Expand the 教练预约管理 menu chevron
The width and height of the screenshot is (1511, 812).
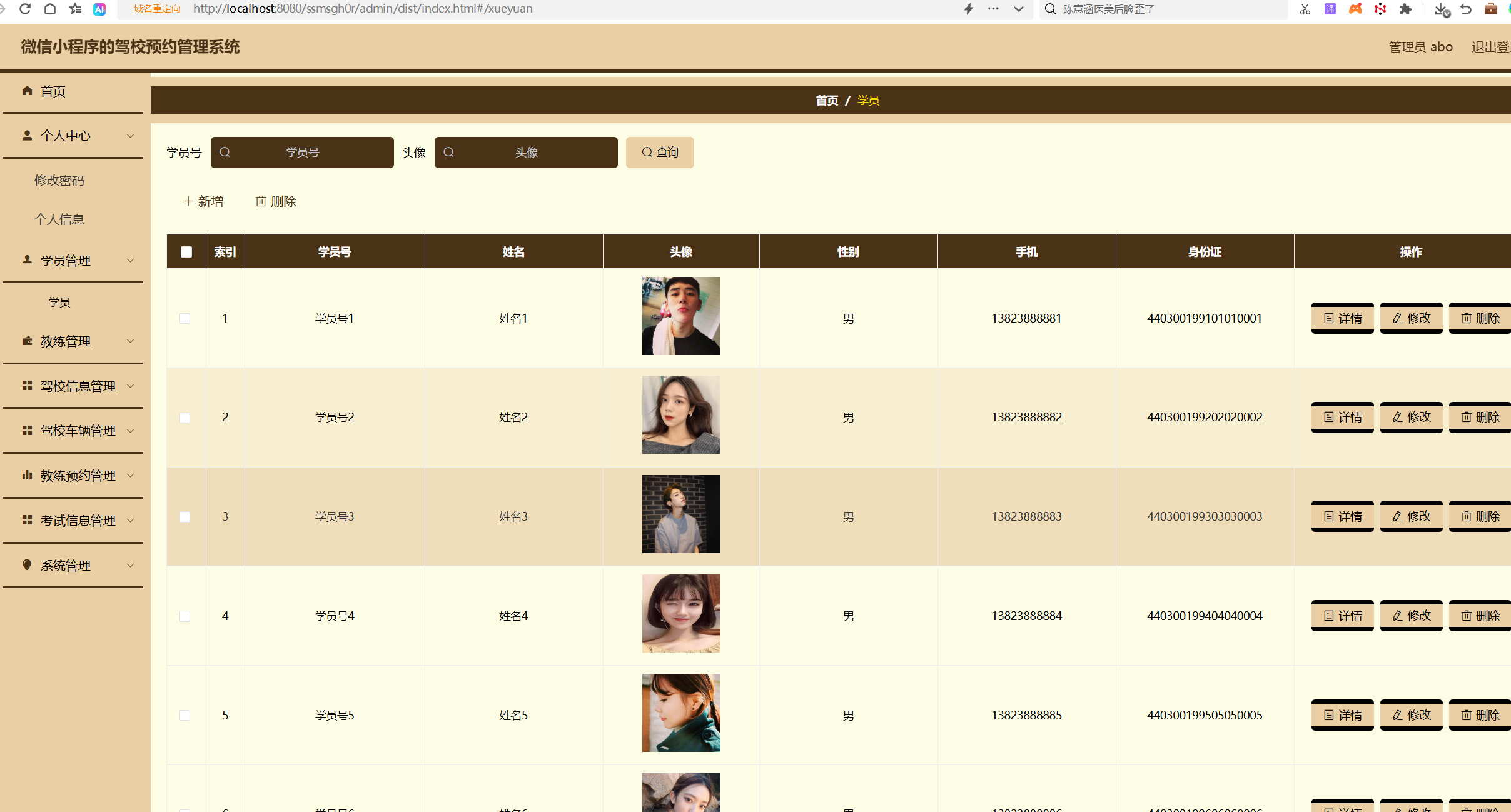pos(131,475)
